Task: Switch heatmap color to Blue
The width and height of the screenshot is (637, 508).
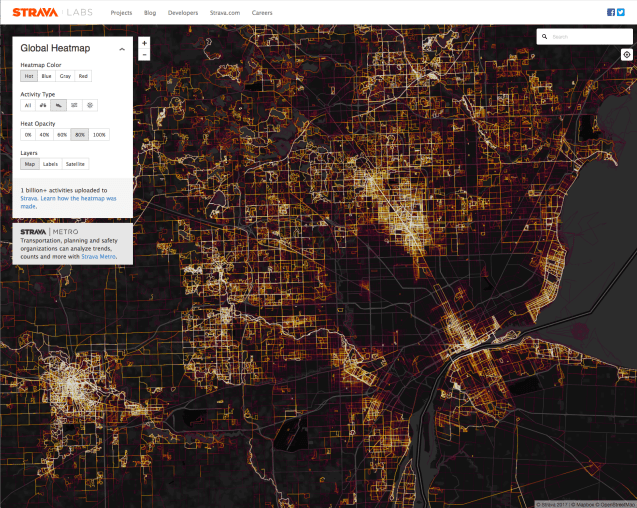Action: (46, 76)
